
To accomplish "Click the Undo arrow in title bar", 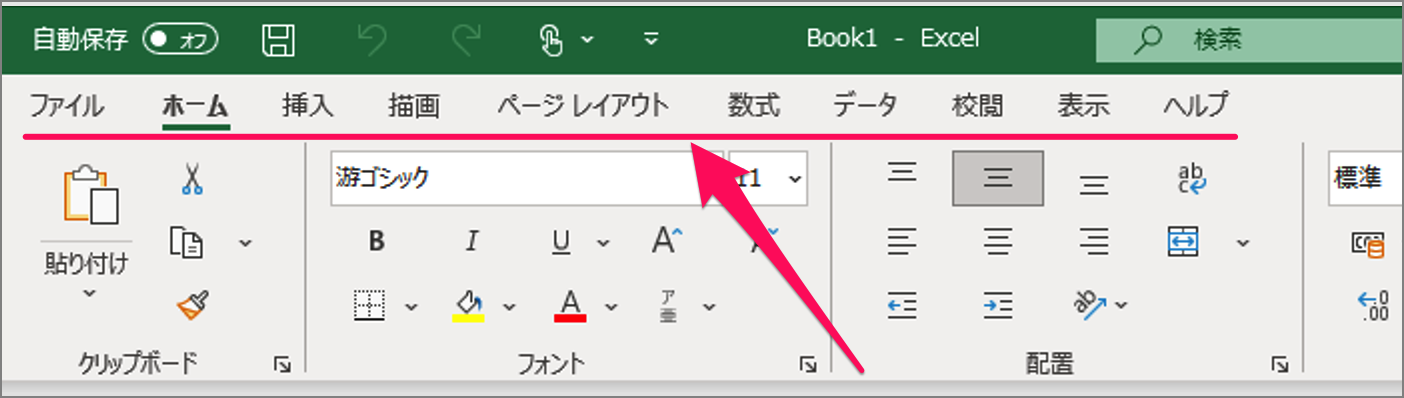I will (x=371, y=39).
